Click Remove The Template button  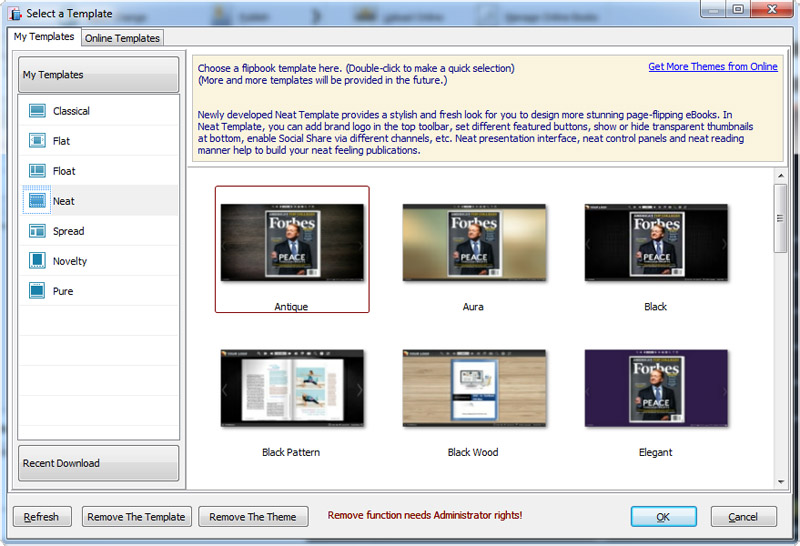coord(136,517)
